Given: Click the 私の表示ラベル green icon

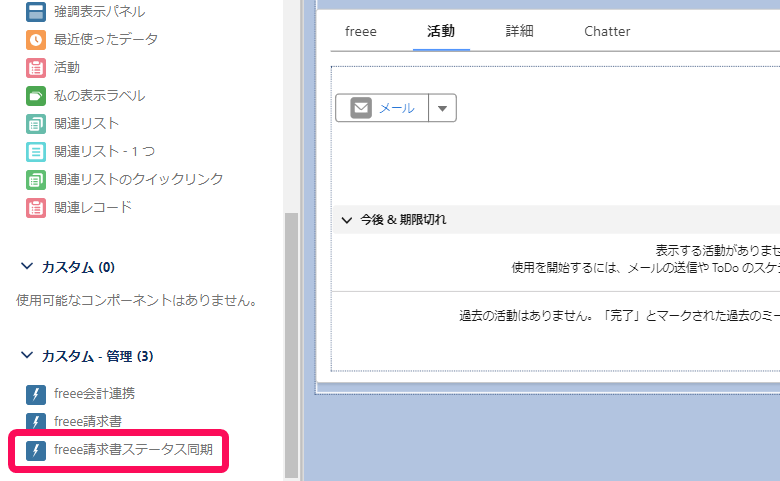Looking at the screenshot, I should pos(36,96).
